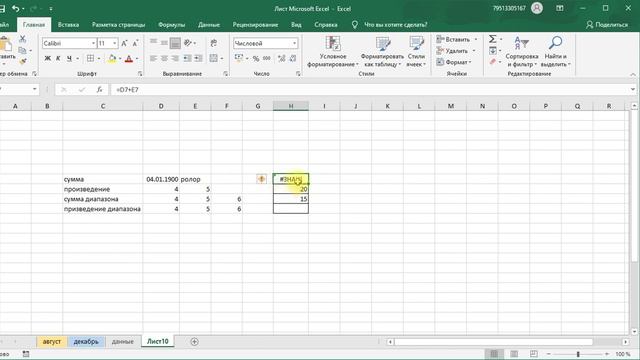Open Форматировать как таблицу menu
The image size is (640, 360).
(x=382, y=52)
